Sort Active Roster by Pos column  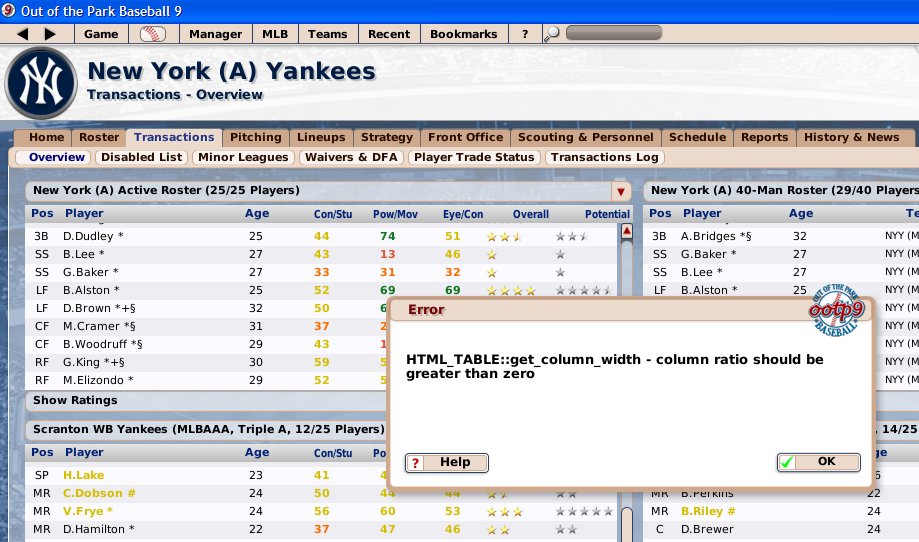click(x=42, y=213)
